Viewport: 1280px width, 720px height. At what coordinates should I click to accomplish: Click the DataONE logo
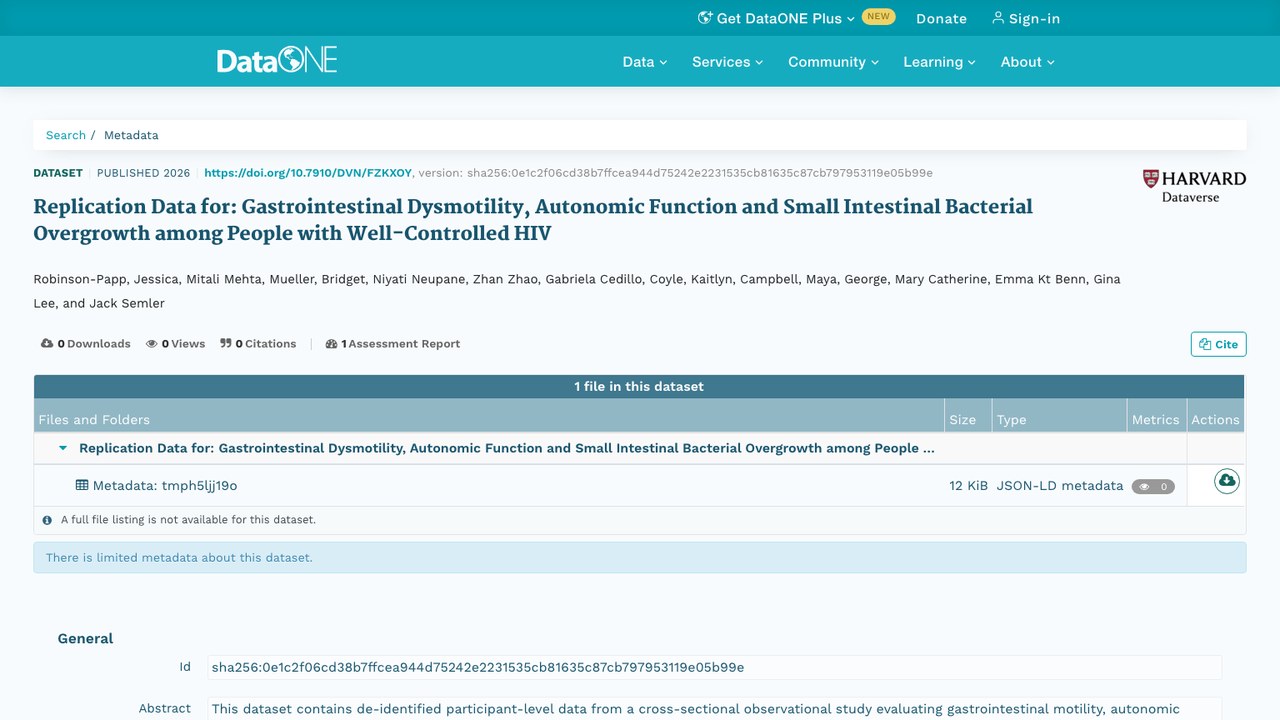(277, 61)
